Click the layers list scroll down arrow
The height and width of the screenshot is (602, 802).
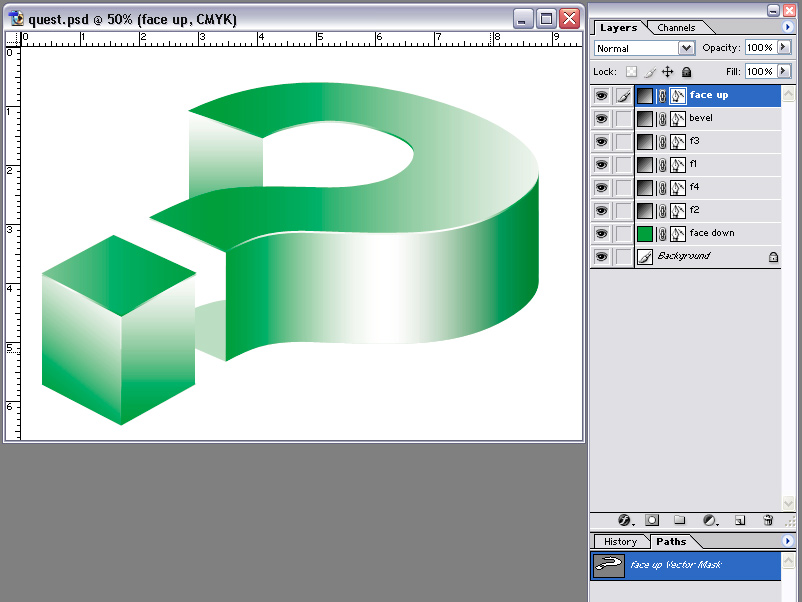788,502
